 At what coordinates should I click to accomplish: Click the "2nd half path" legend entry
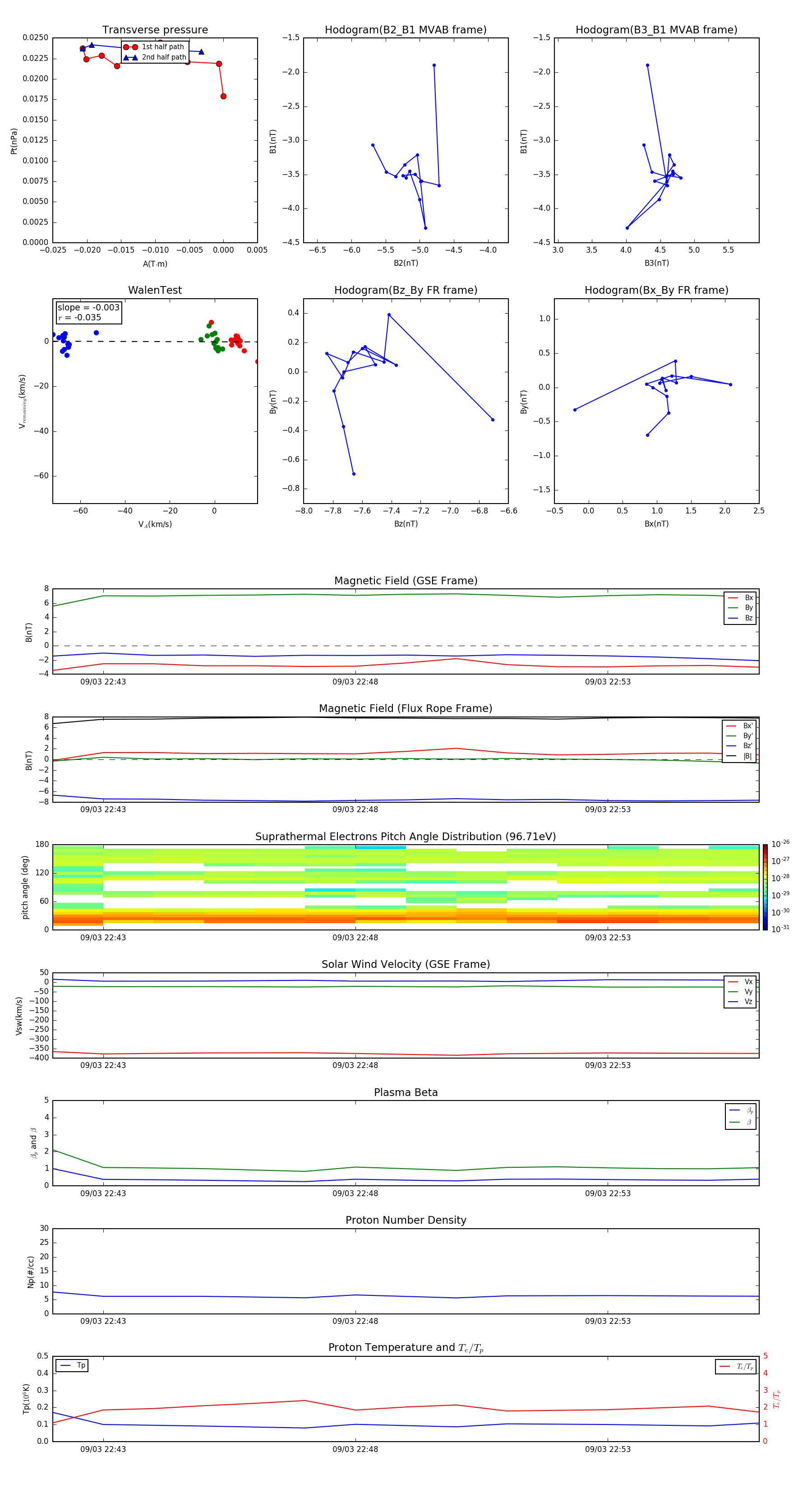tap(154, 57)
